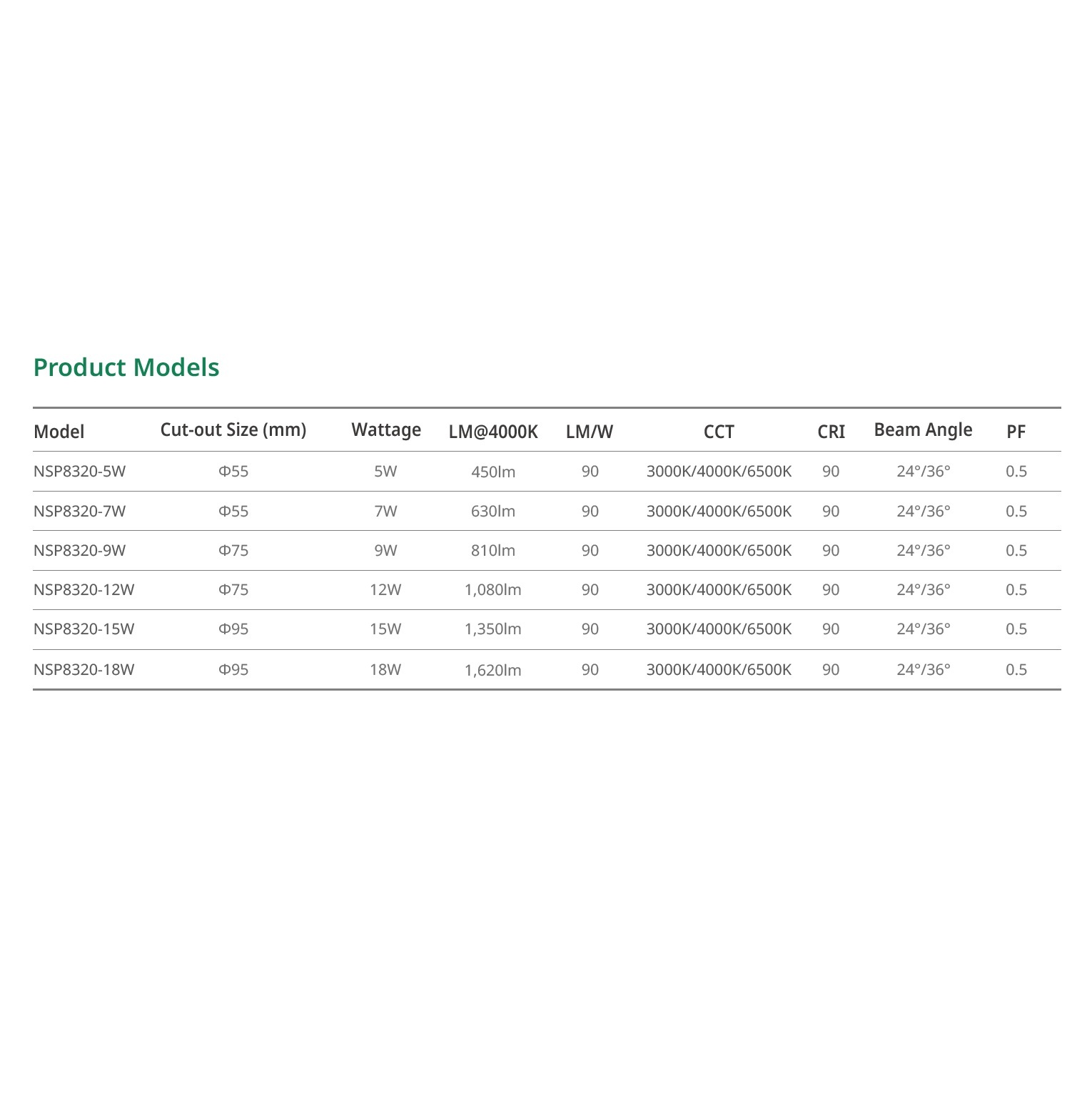Select model NSP8320-5W in the table
The width and height of the screenshot is (1092, 1093).
pos(80,472)
